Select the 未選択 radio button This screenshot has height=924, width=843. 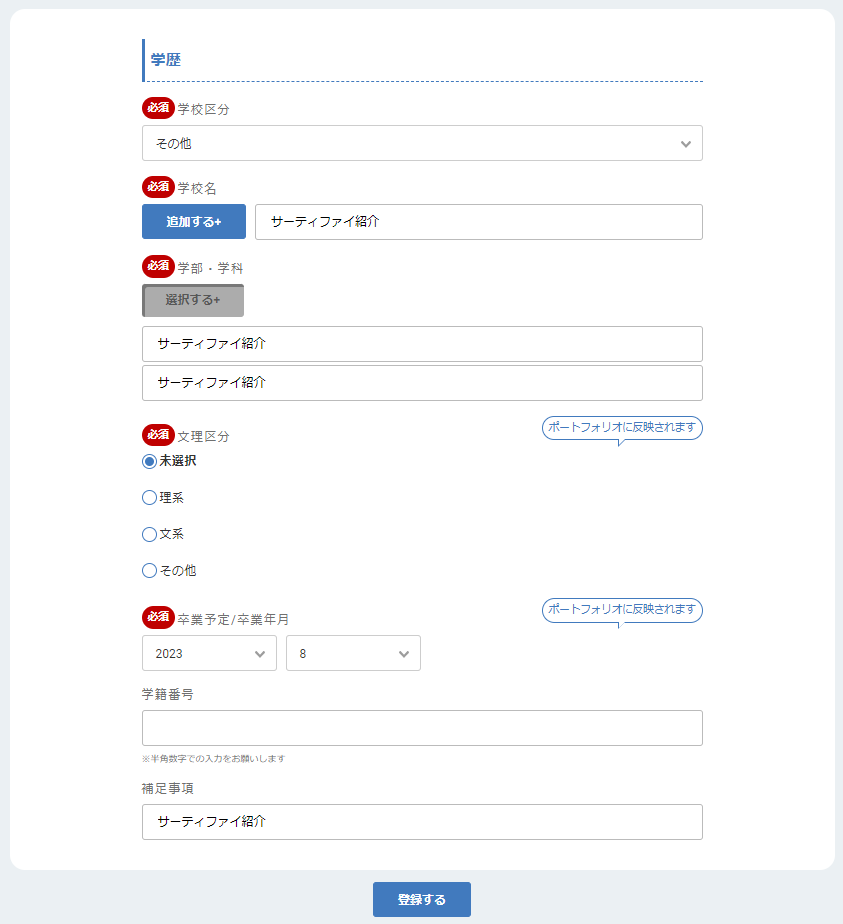click(x=150, y=461)
